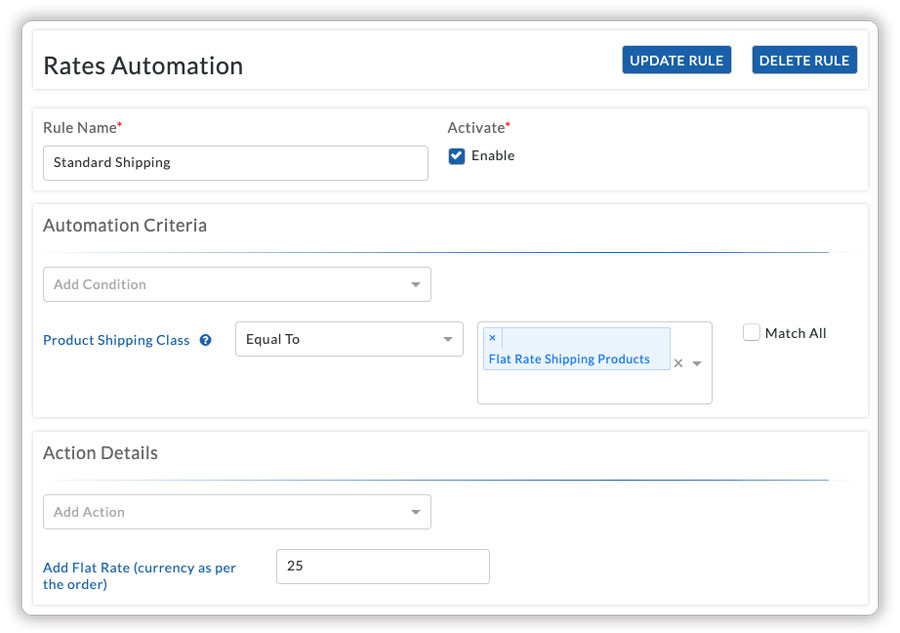The width and height of the screenshot is (900, 633).
Task: Click the Action Details heading
Action: pyautogui.click(x=100, y=453)
